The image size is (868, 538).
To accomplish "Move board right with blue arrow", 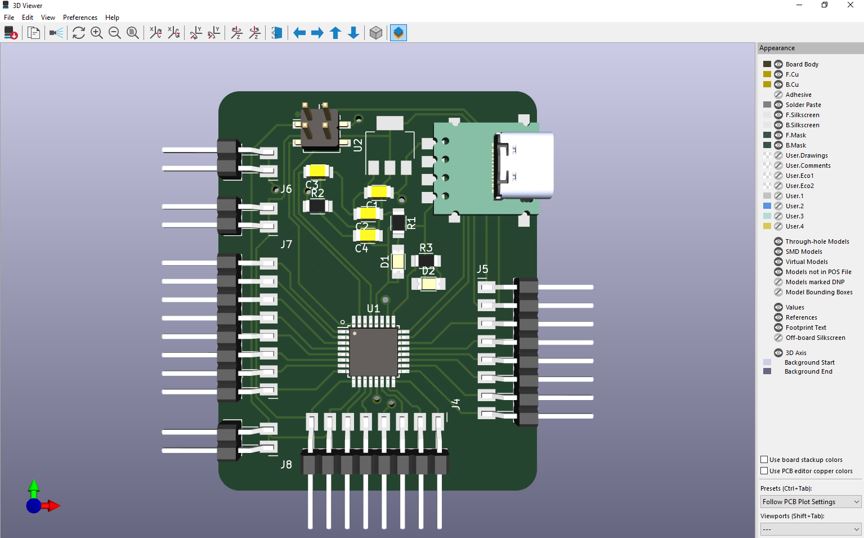I will click(317, 33).
